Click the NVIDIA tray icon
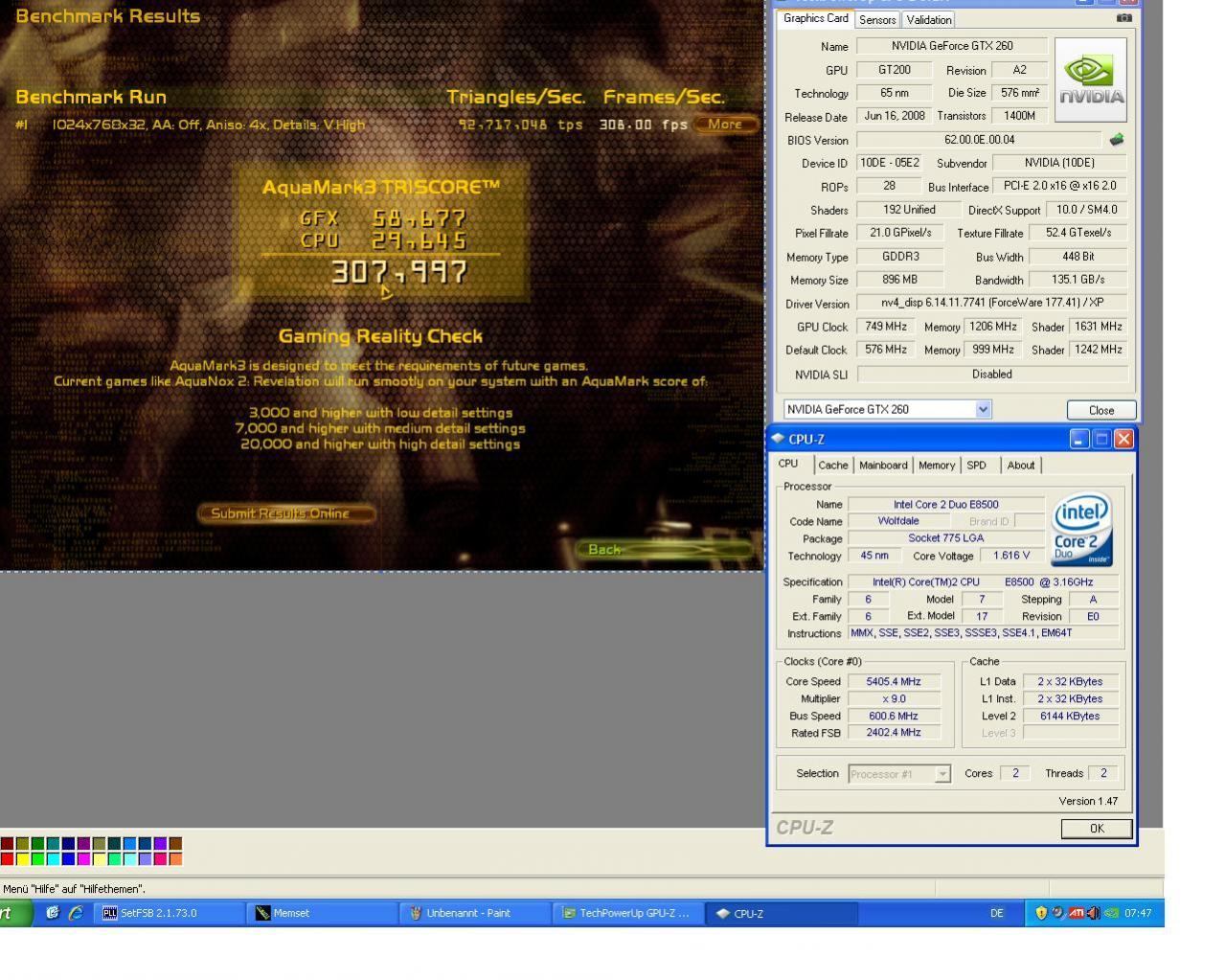 (x=1111, y=913)
